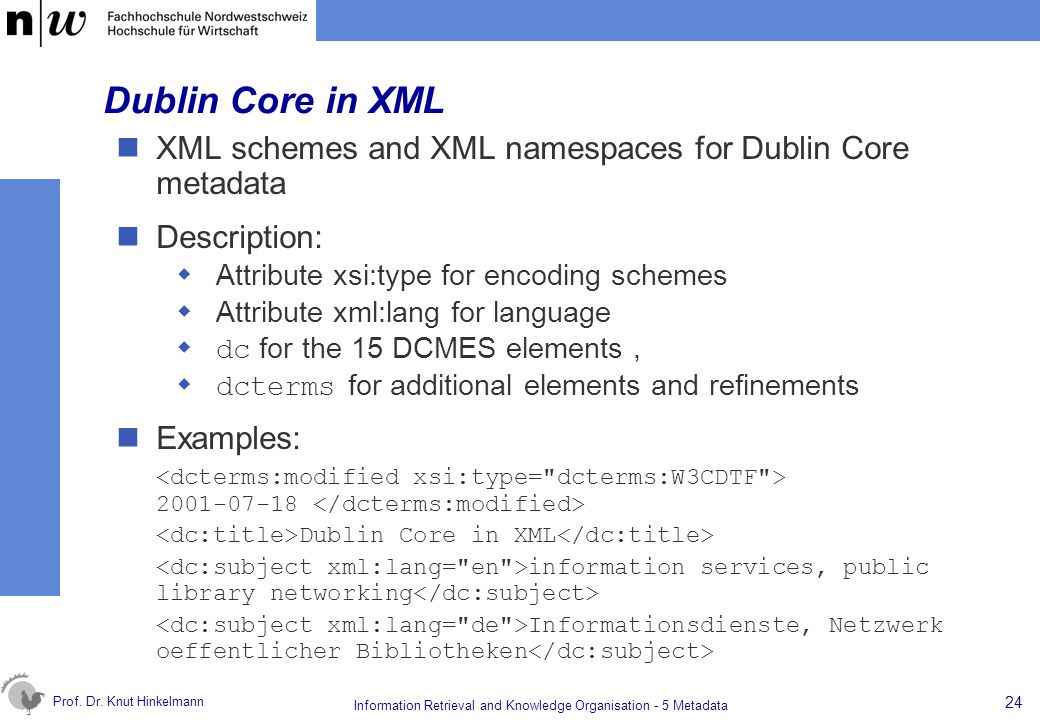Select 'Hochschule für Wirtschaft' header text
Viewport: 1040px width, 720px height.
tap(182, 30)
